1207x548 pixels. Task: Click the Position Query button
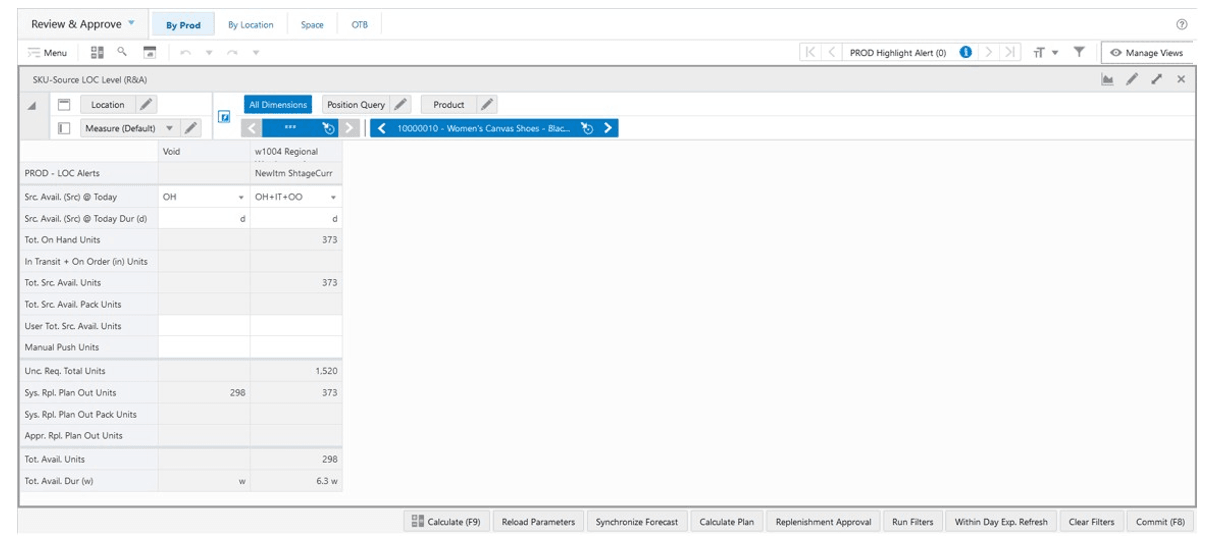pyautogui.click(x=356, y=104)
